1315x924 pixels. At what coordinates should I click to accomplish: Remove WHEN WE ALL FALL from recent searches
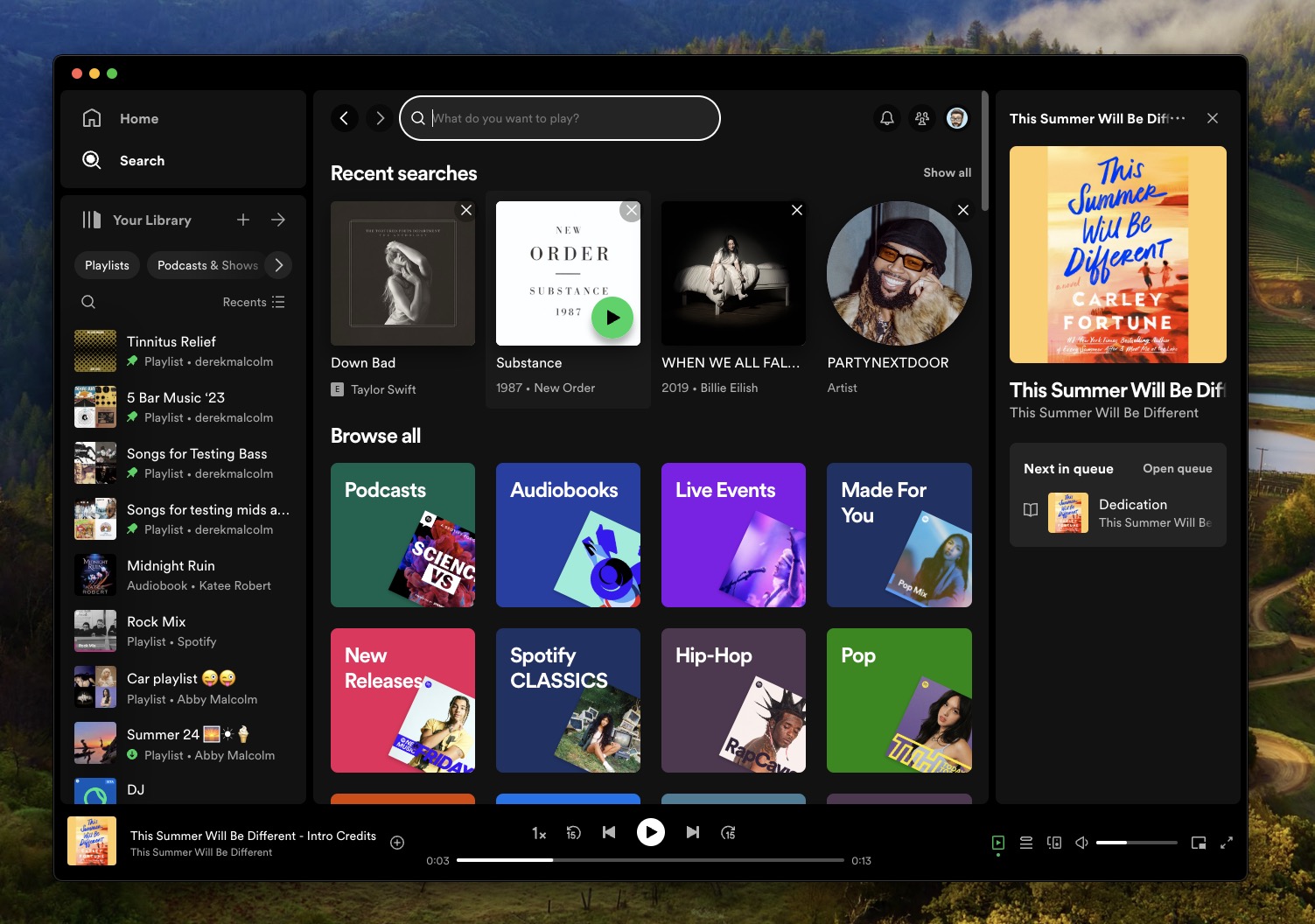click(x=797, y=210)
